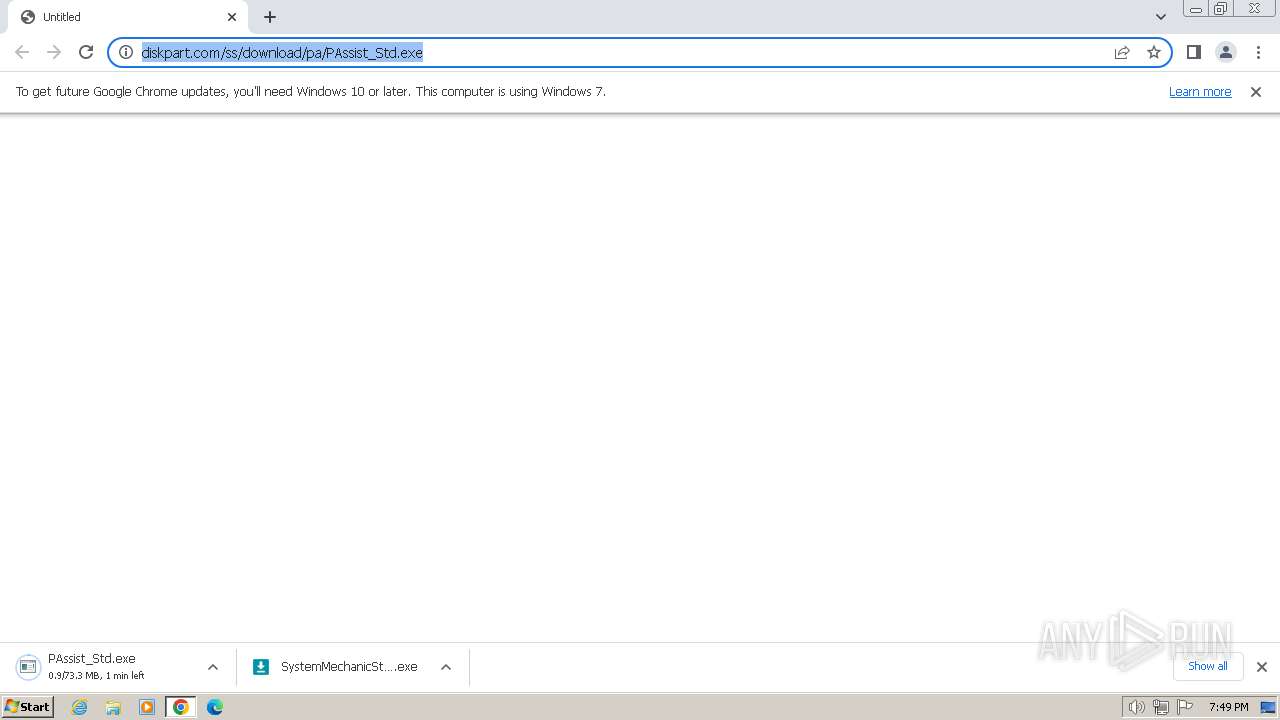Click the browser forward arrow
The width and height of the screenshot is (1280, 720).
[54, 52]
